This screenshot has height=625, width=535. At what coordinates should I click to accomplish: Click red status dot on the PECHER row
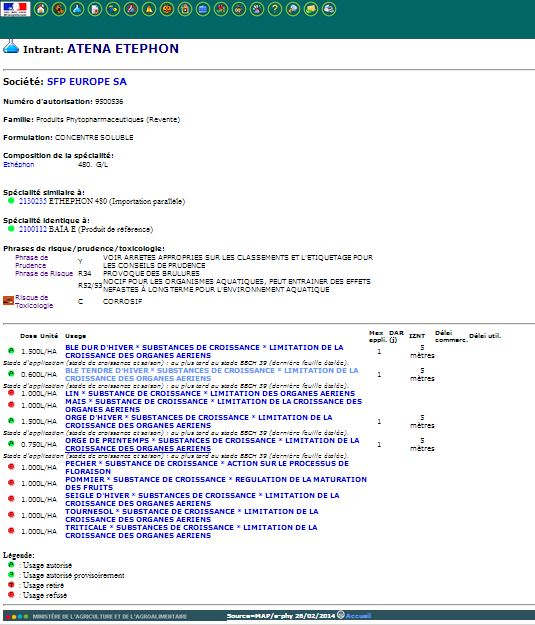(x=11, y=466)
